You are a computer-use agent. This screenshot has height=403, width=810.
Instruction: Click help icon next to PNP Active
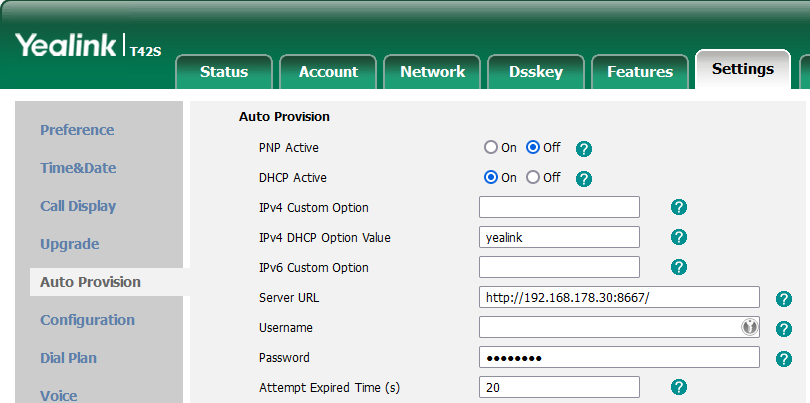[x=585, y=148]
